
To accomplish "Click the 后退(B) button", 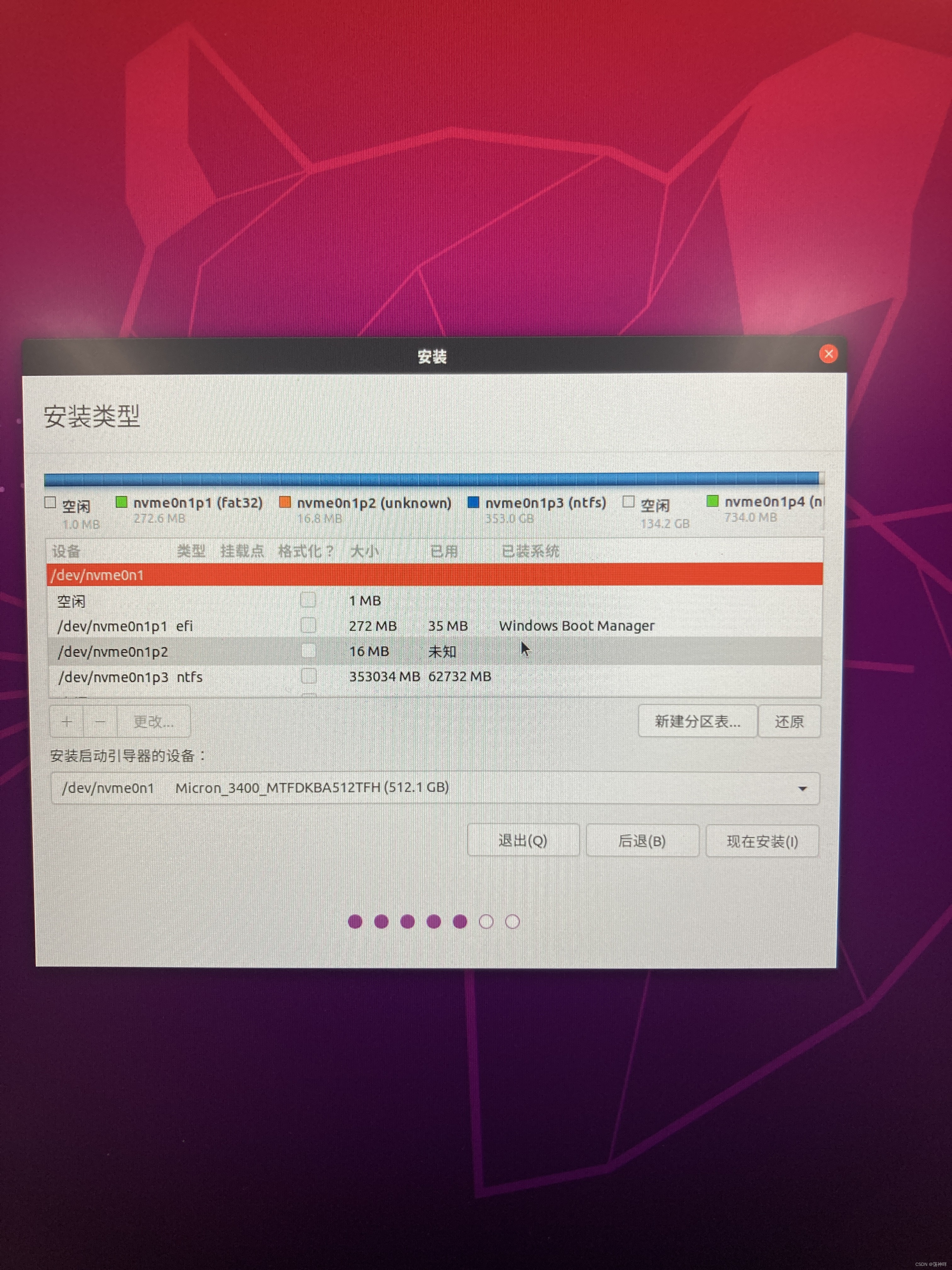I will click(x=642, y=841).
